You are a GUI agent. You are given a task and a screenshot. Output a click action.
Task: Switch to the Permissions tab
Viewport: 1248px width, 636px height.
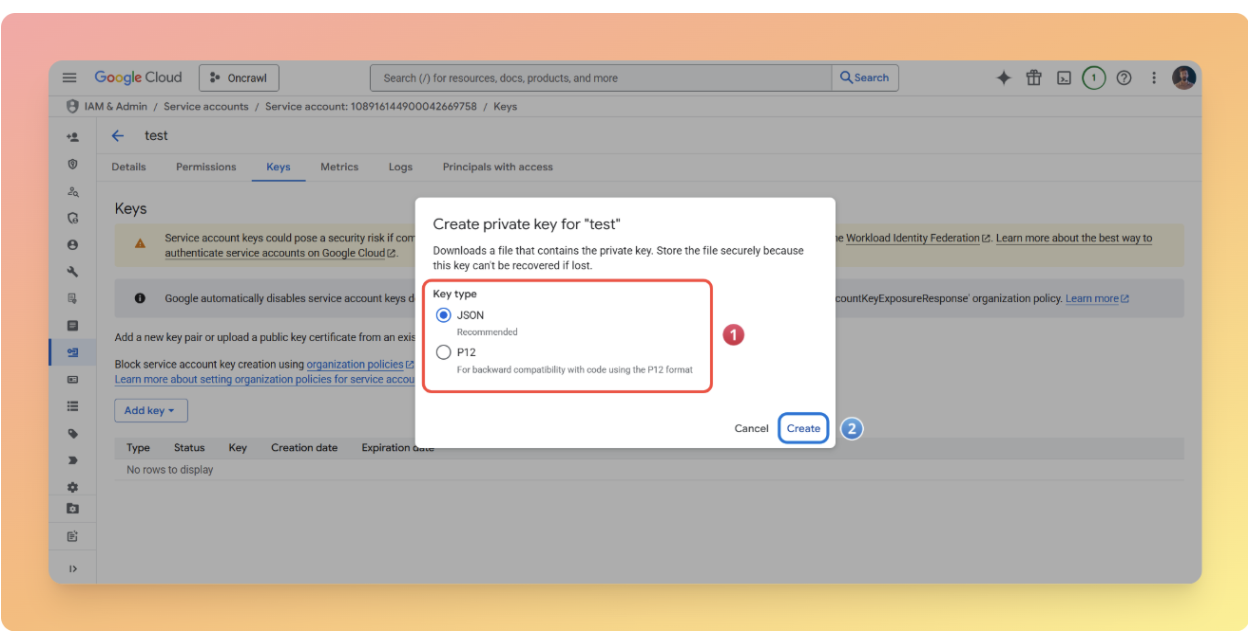(205, 167)
